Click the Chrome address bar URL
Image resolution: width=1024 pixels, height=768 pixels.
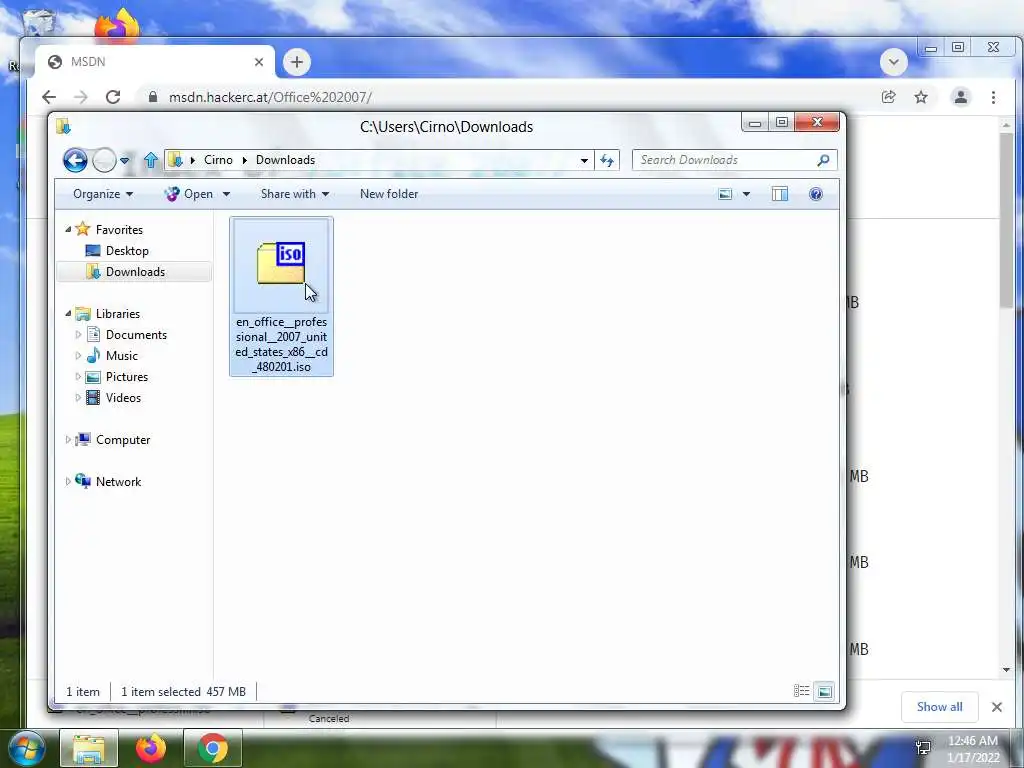click(x=270, y=97)
